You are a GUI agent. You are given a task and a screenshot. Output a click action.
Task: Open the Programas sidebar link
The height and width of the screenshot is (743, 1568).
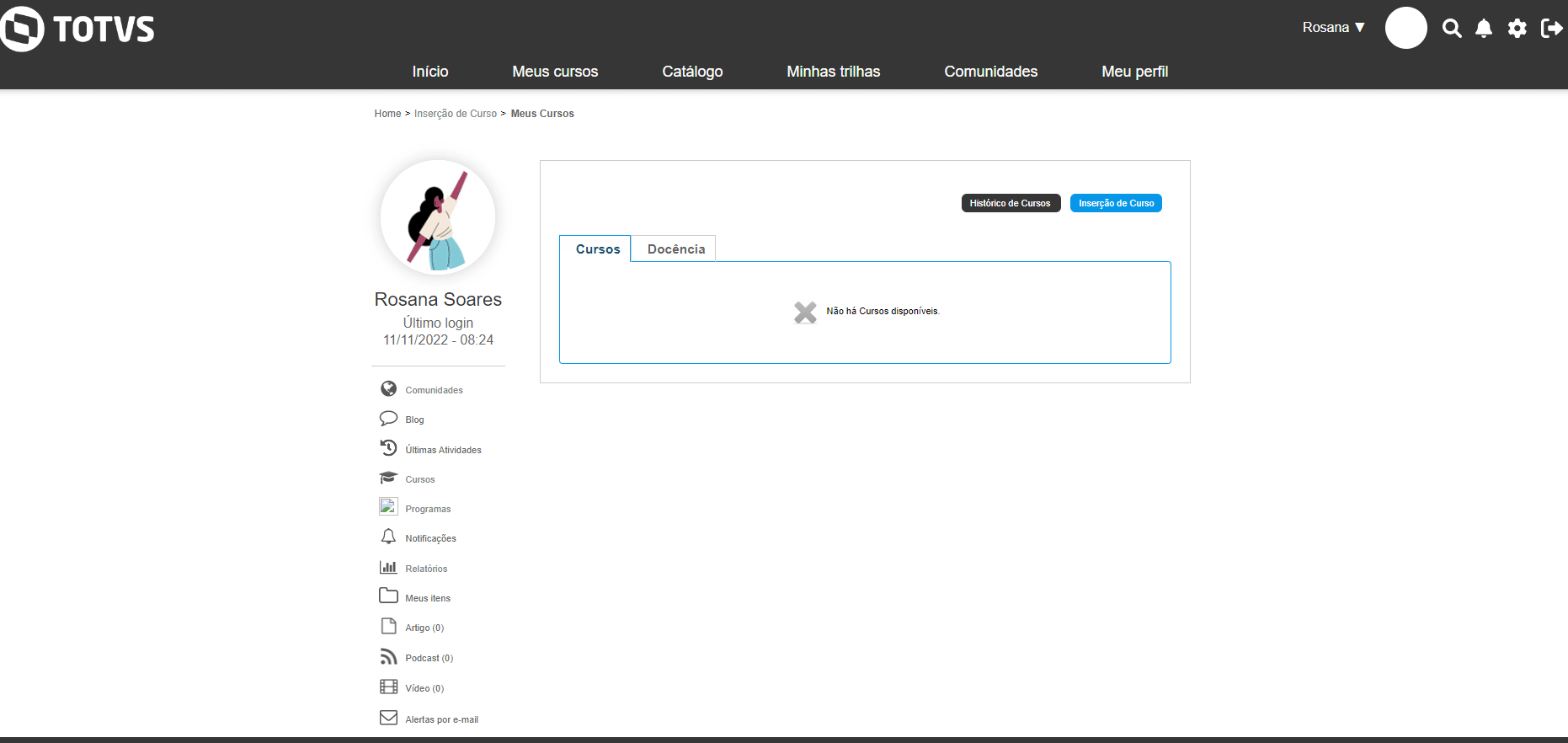[x=428, y=509]
